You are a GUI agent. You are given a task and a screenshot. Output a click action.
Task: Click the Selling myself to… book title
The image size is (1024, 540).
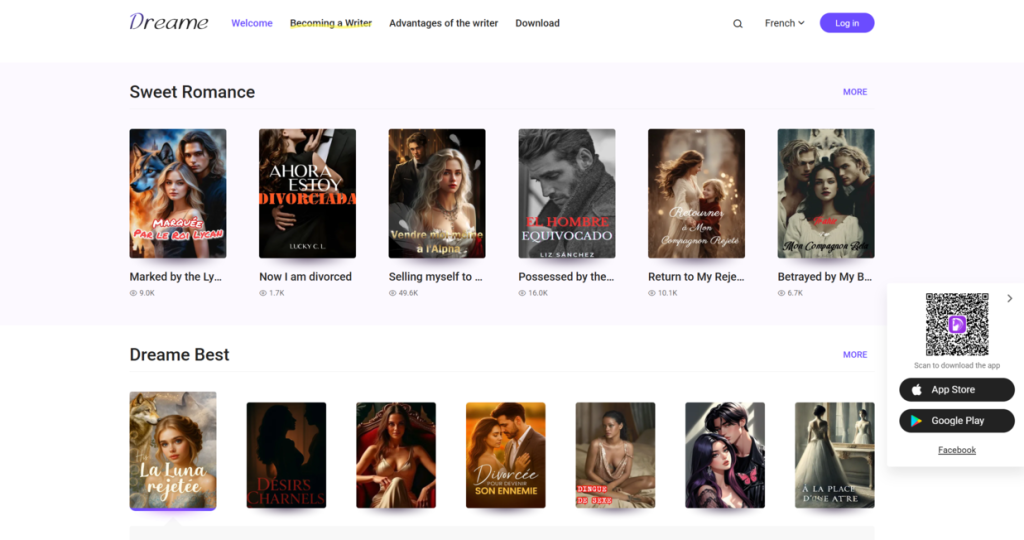coord(436,277)
